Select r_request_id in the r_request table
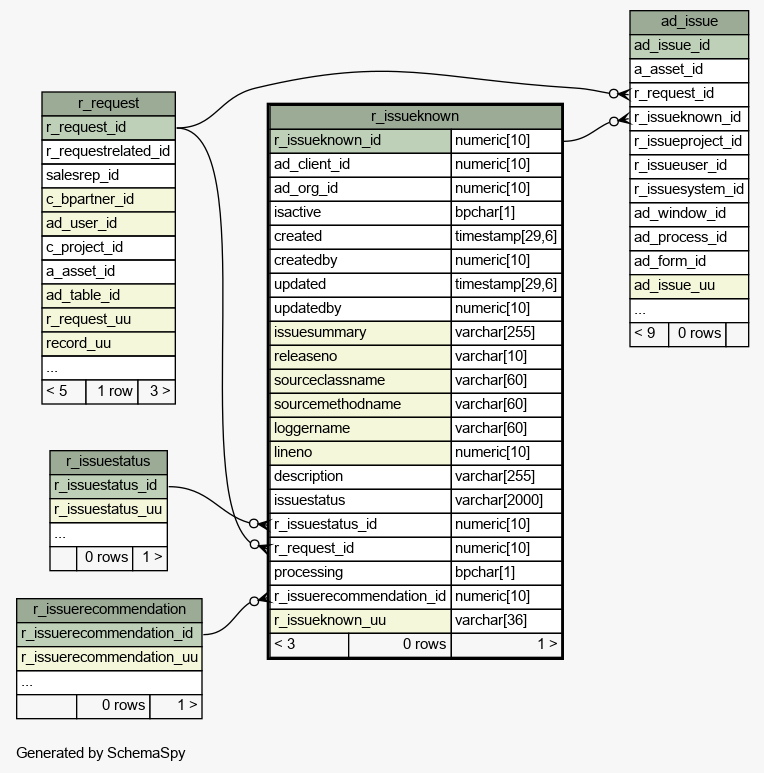This screenshot has width=764, height=773. (x=108, y=128)
